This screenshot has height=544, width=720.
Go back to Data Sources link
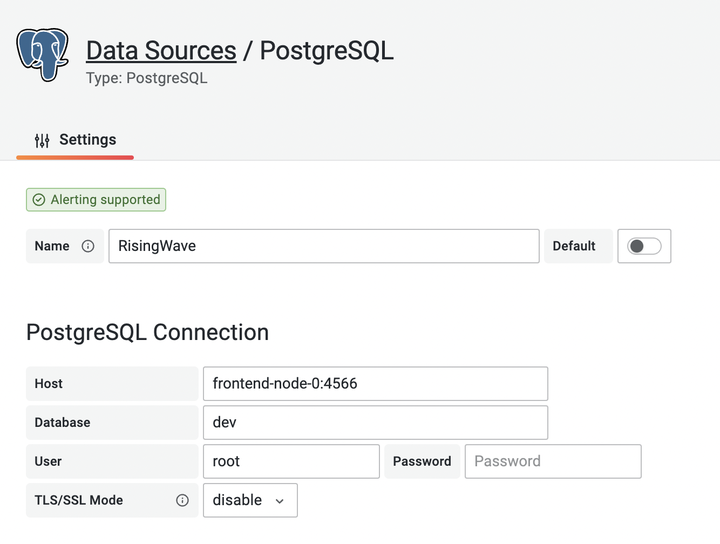(x=161, y=50)
